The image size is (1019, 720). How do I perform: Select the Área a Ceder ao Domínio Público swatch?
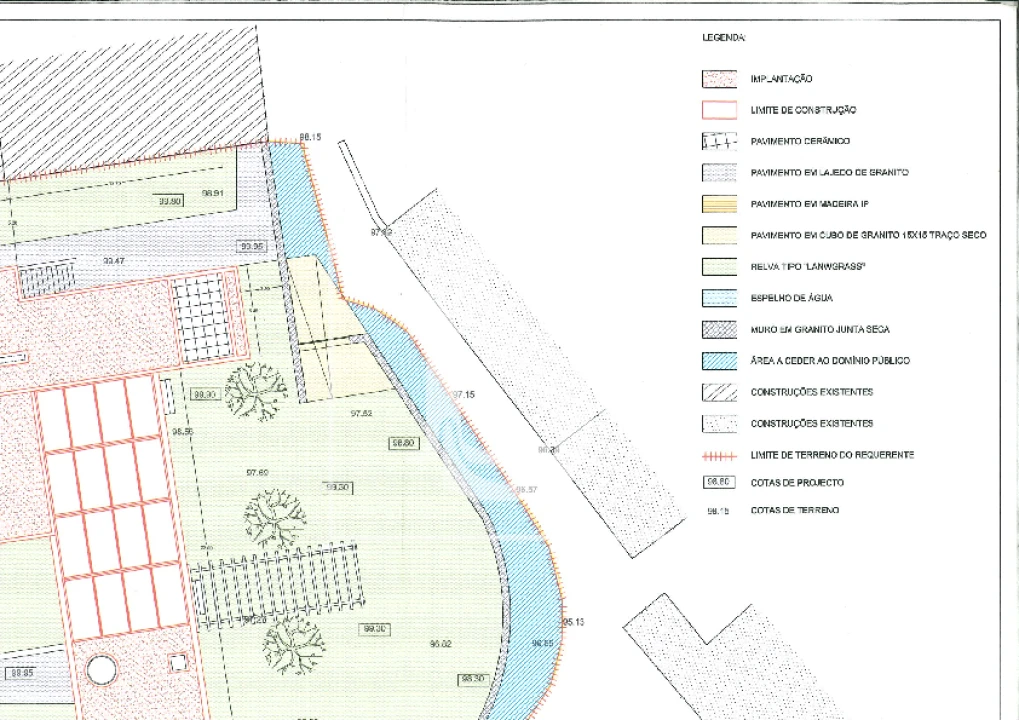[x=718, y=361]
